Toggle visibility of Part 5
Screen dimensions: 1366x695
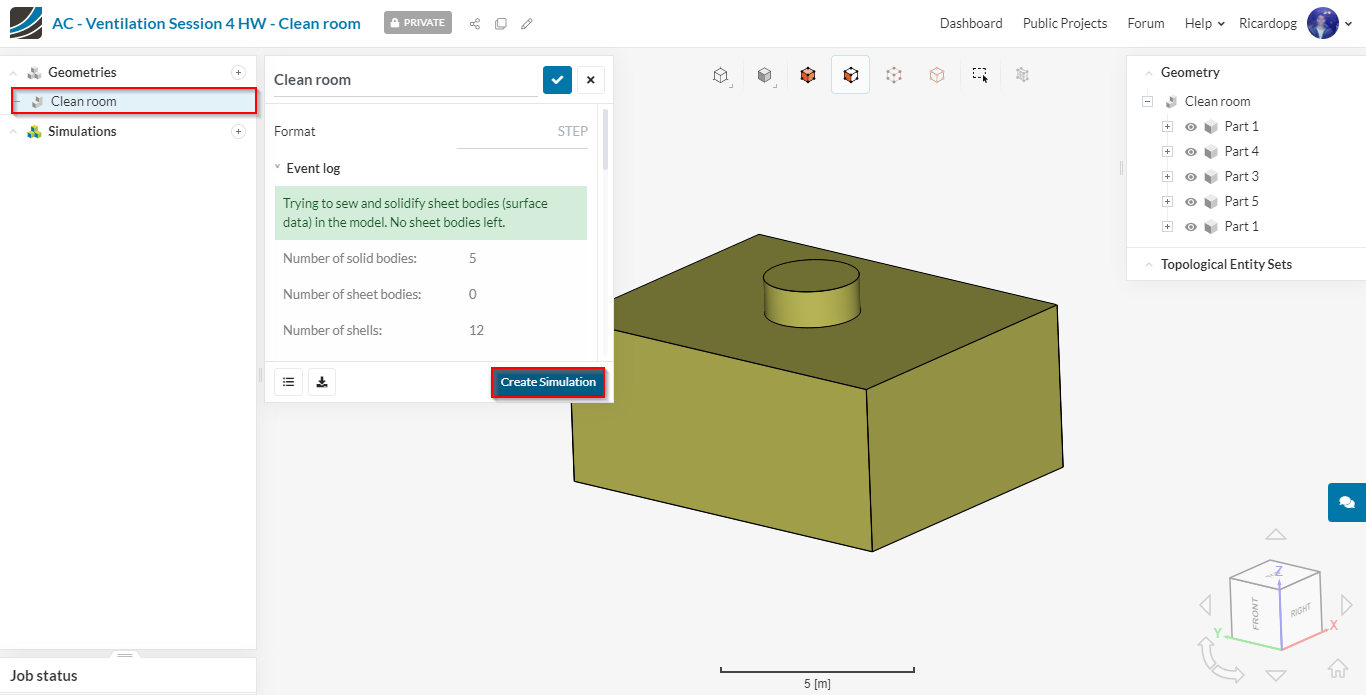[x=1191, y=202]
